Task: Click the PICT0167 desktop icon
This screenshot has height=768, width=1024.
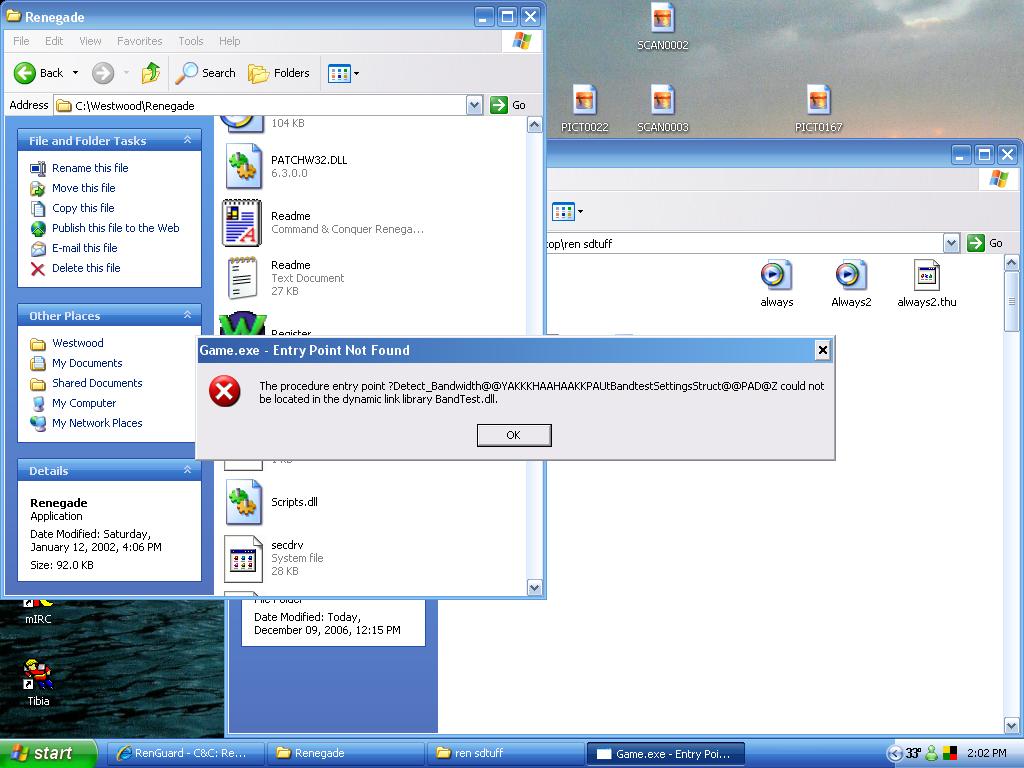Action: coord(818,101)
